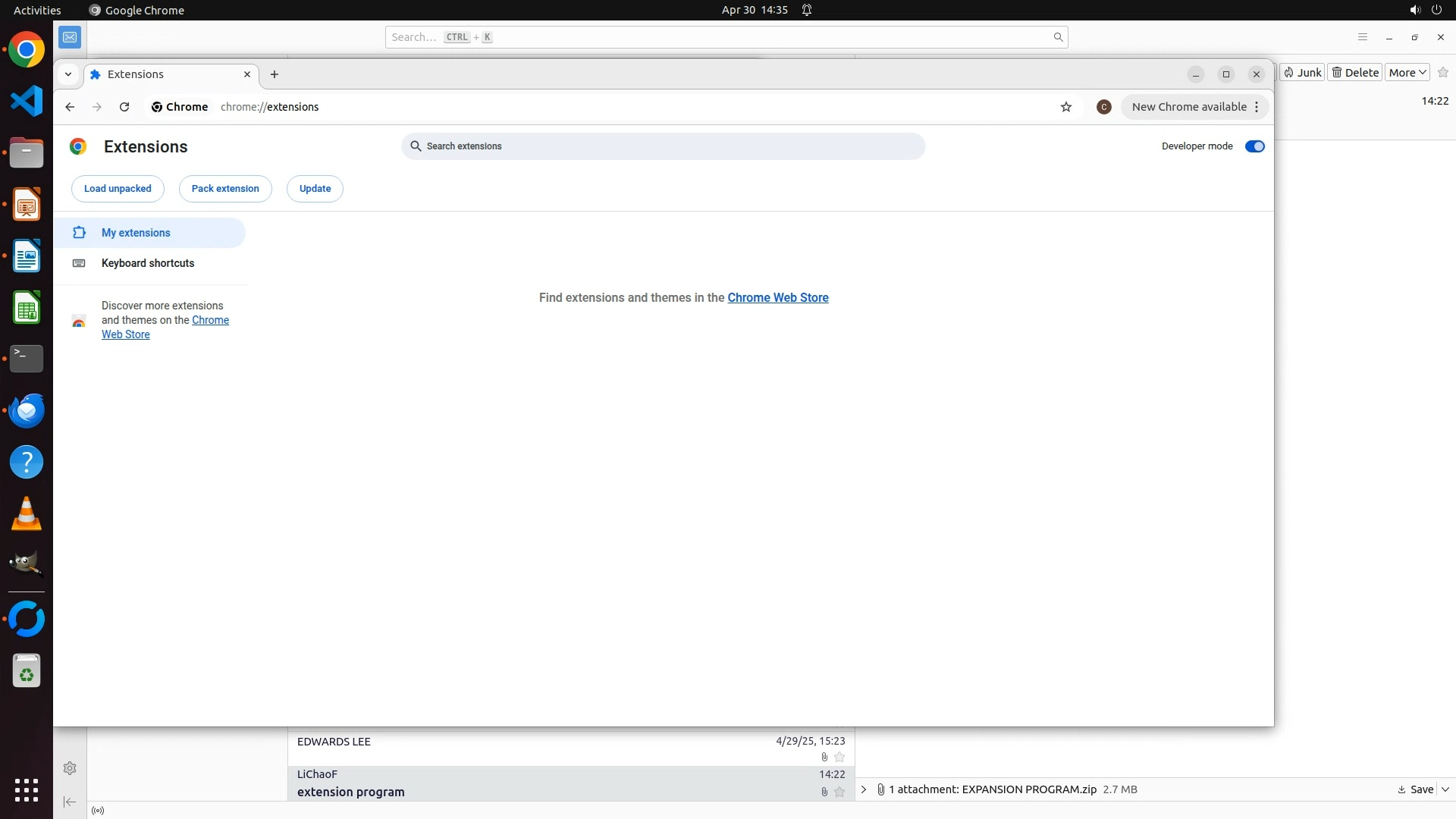The image size is (1456, 819).
Task: Close the Extensions tab
Action: coord(247,74)
